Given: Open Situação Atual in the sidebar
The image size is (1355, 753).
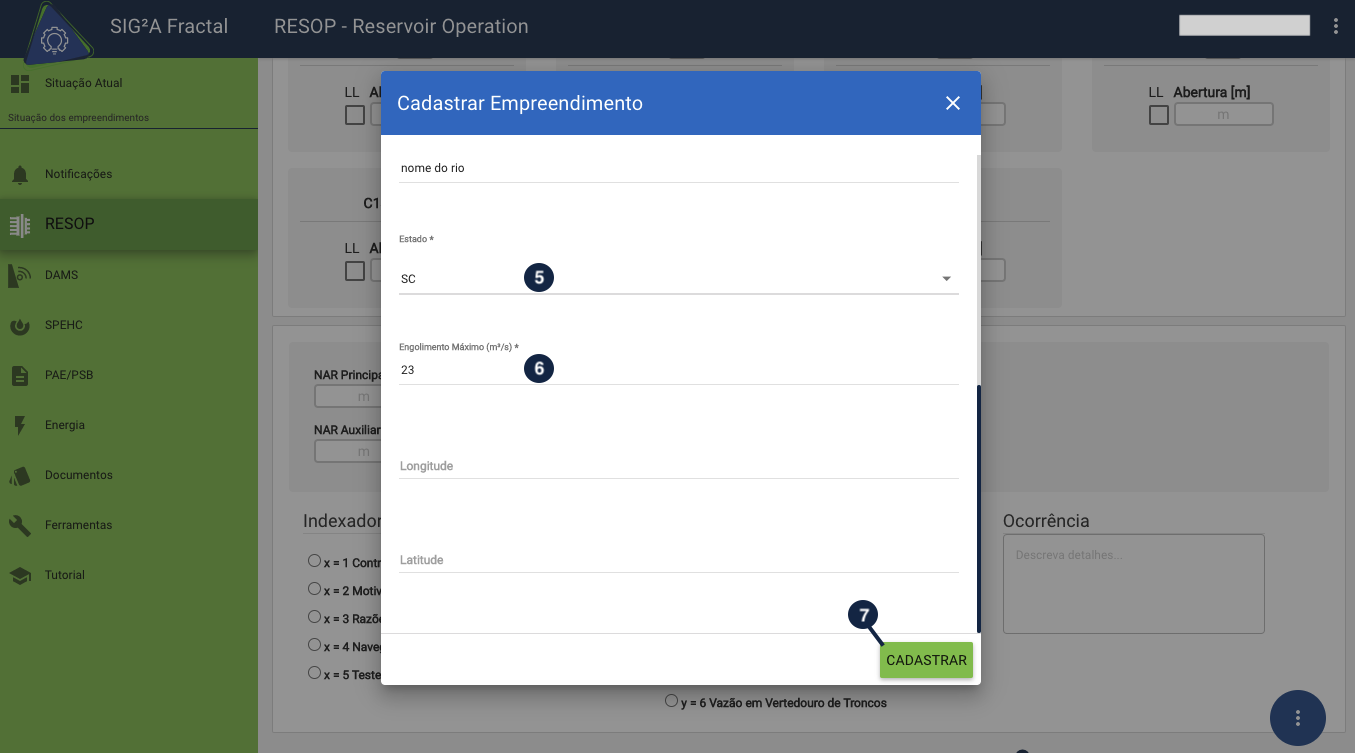Looking at the screenshot, I should click(83, 83).
